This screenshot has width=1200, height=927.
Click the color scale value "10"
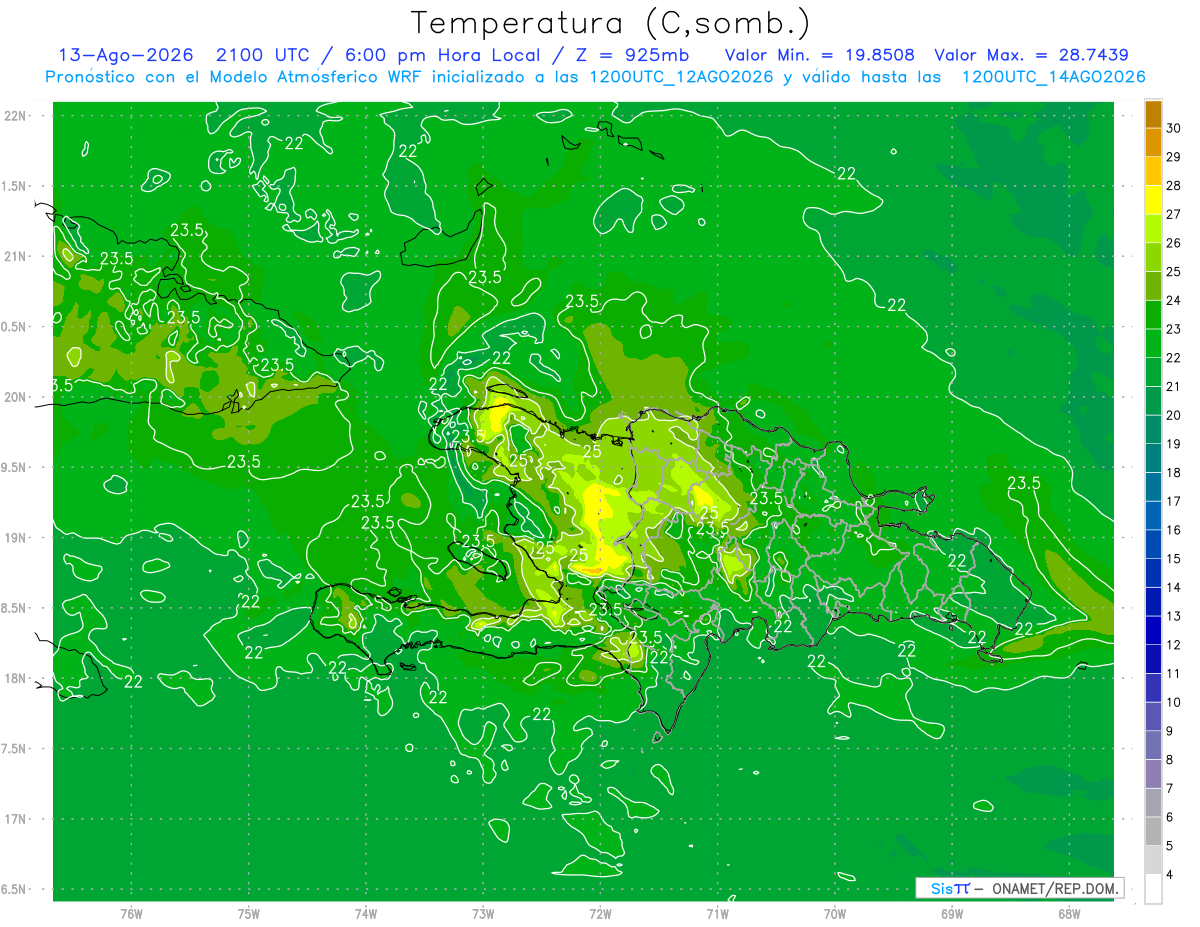point(1174,702)
